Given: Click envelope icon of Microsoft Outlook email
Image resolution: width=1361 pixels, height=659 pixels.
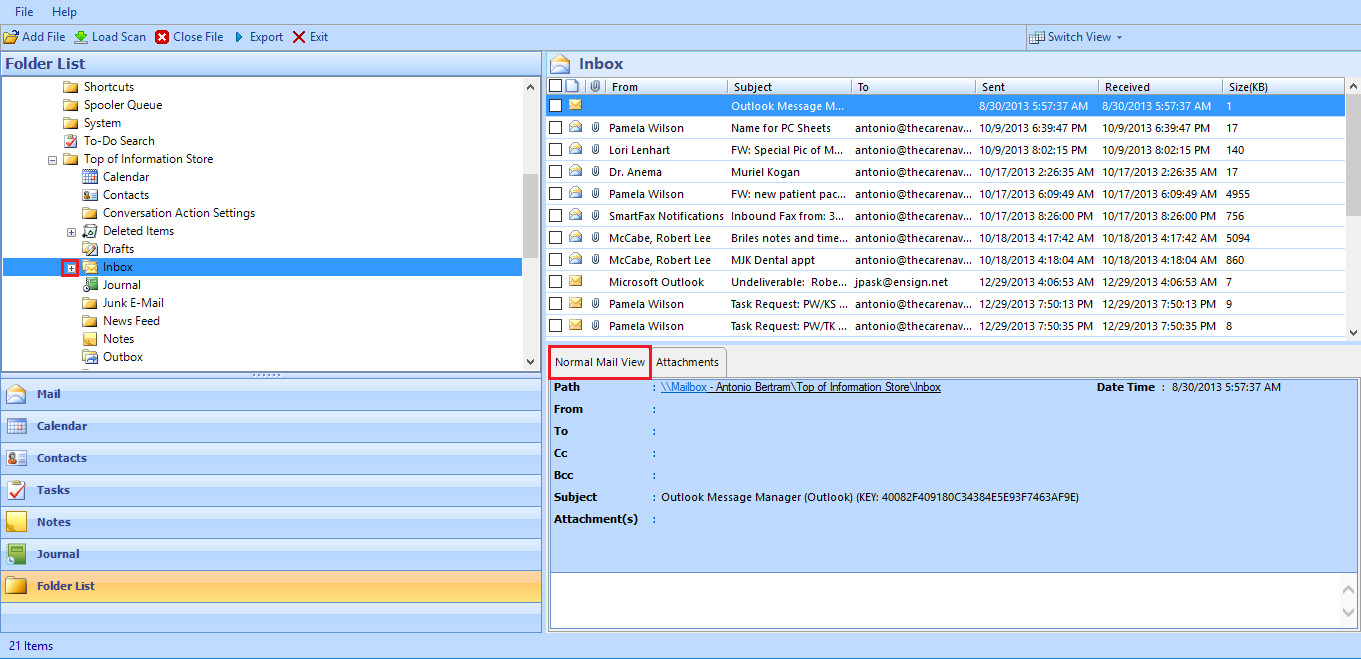Looking at the screenshot, I should click(576, 282).
